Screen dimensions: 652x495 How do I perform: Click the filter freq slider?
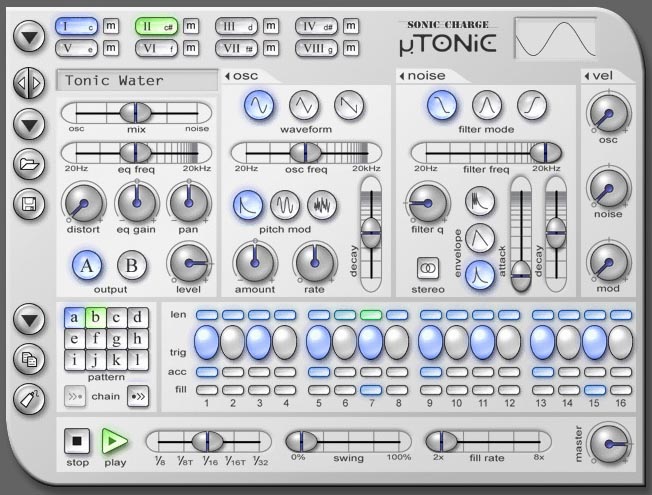[x=486, y=153]
